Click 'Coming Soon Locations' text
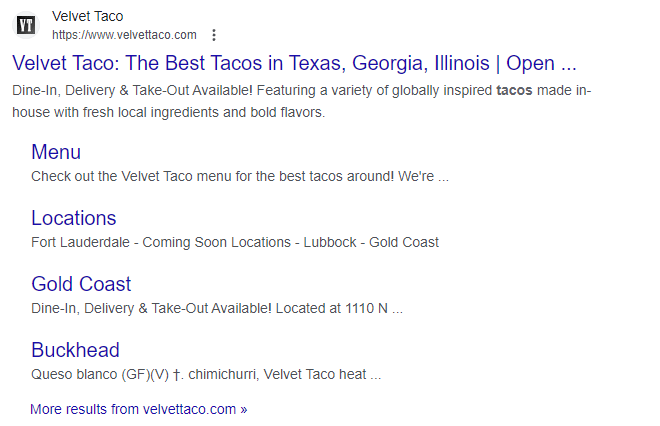Viewport: 660px width, 426px height. [x=217, y=243]
